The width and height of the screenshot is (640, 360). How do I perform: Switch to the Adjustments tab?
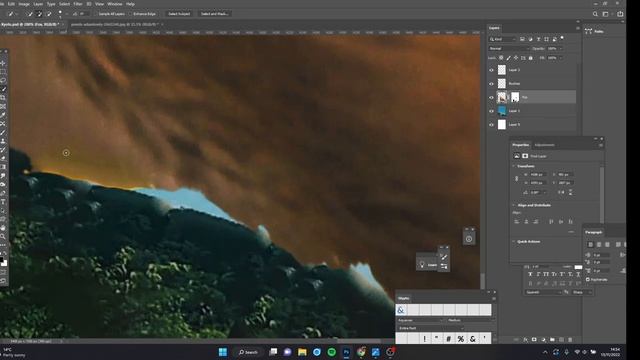544,145
